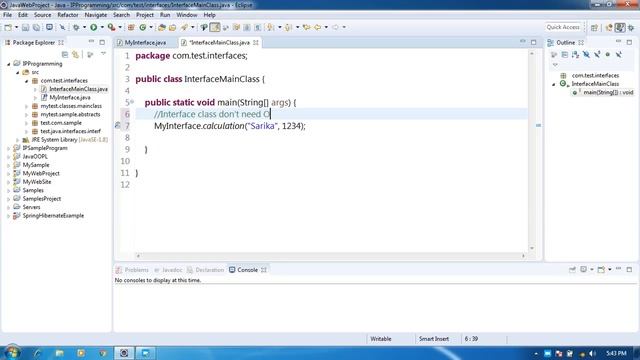Image resolution: width=640 pixels, height=360 pixels.
Task: Click the Outline Sort icon
Action: coord(576,54)
